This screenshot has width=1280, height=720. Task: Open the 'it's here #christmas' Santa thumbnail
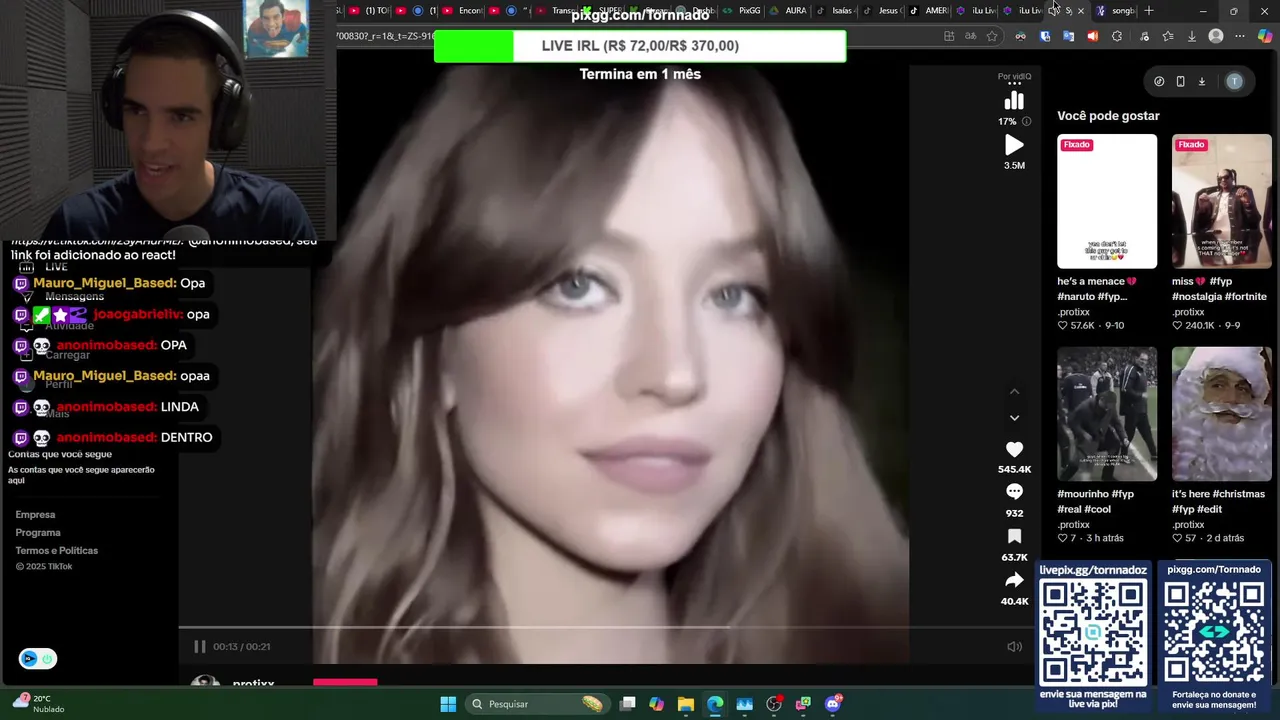1222,414
